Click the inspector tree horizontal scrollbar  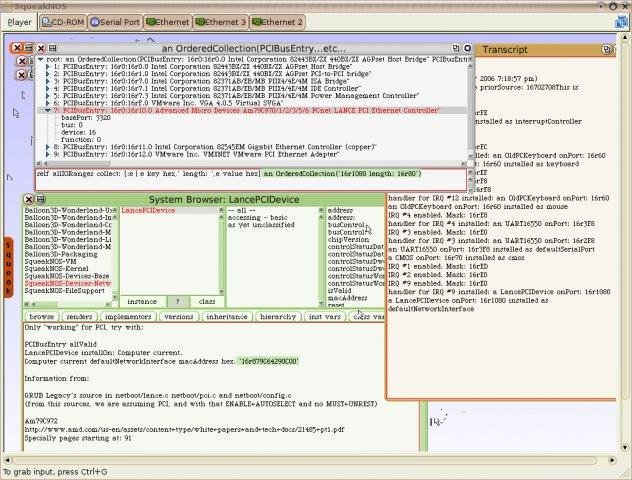(x=252, y=164)
